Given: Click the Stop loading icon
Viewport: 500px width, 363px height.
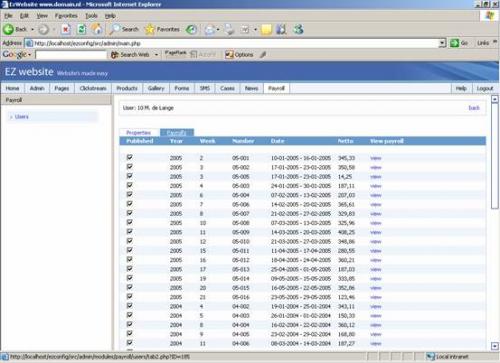Looking at the screenshot, I should pos(66,29).
